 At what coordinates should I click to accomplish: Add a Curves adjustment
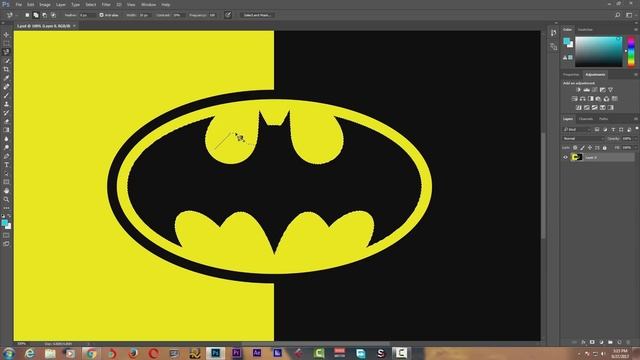[594, 90]
